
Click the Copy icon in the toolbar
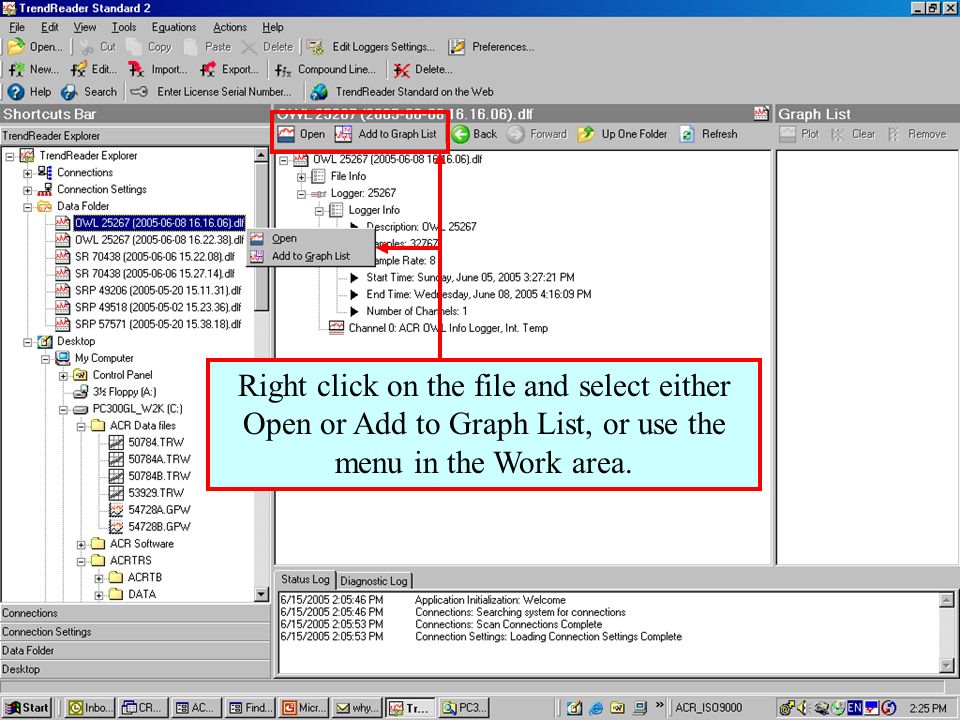click(133, 47)
